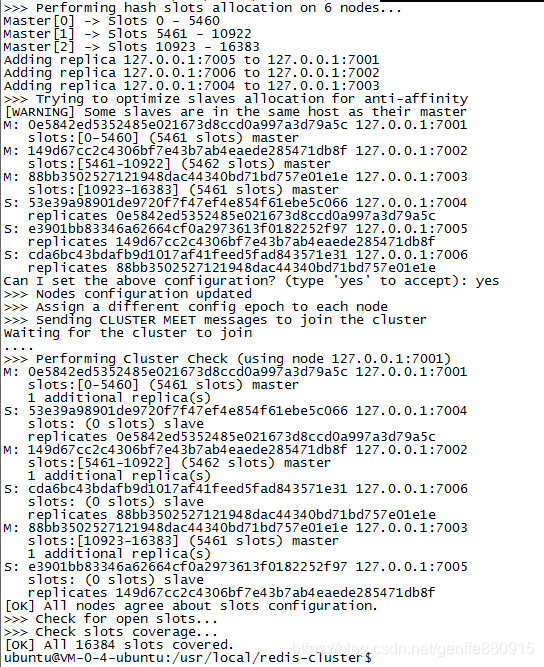
Task: Click the 'yes' answer after the configuration prompt
Action: pyautogui.click(x=487, y=281)
